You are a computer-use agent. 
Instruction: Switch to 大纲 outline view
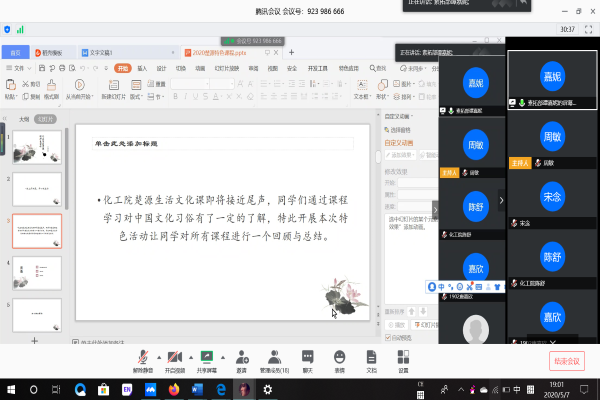pyautogui.click(x=24, y=118)
